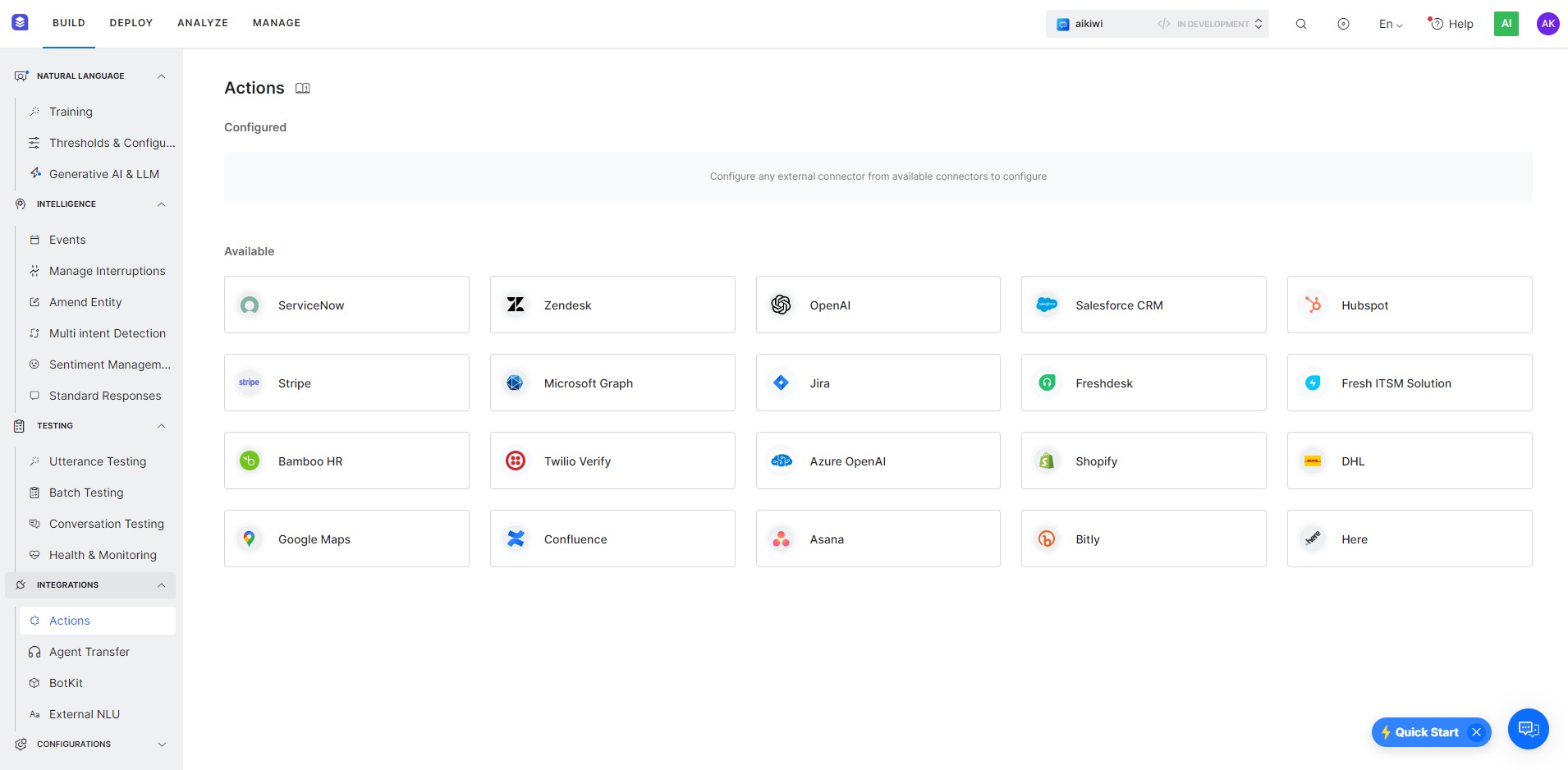Screen dimensions: 1568x770
Task: Click the Fresh ITSM Solution logo icon
Action: tap(1313, 383)
